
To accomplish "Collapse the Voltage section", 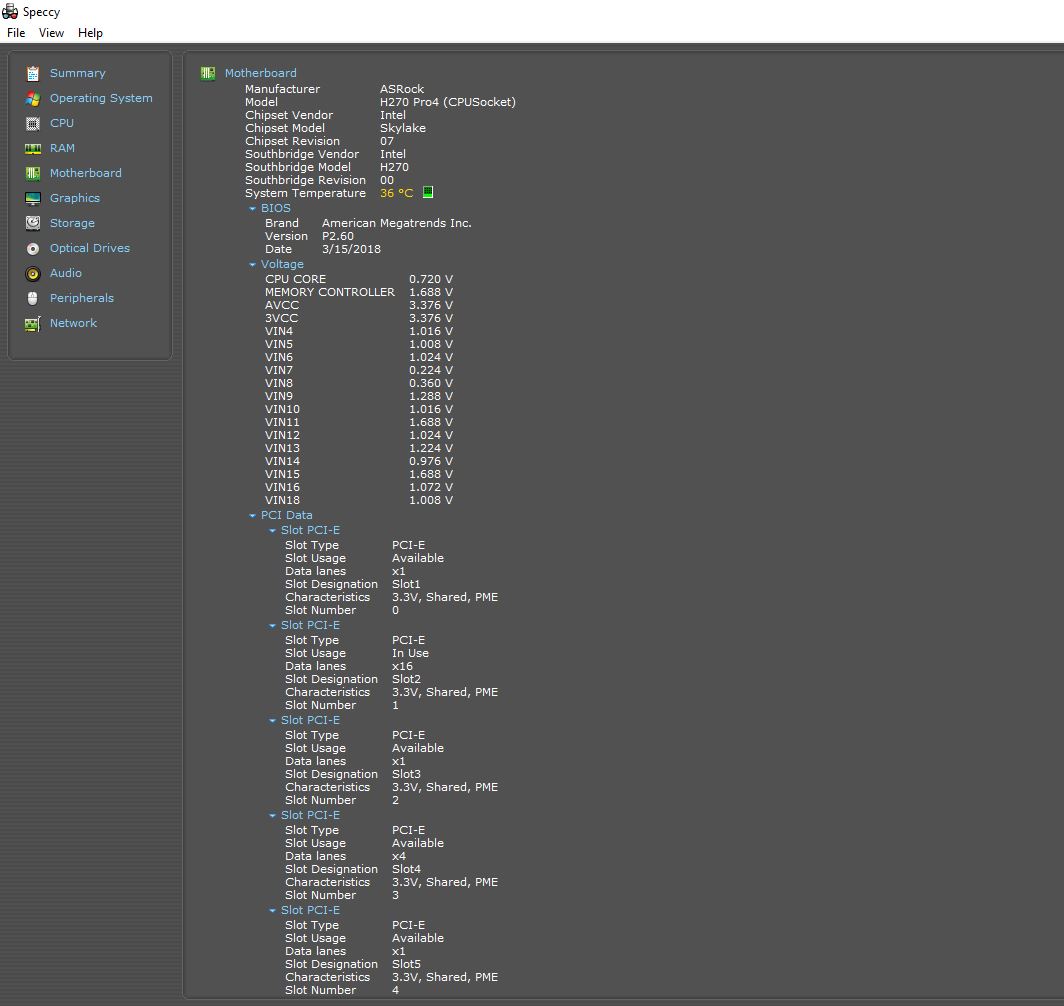I will click(253, 265).
